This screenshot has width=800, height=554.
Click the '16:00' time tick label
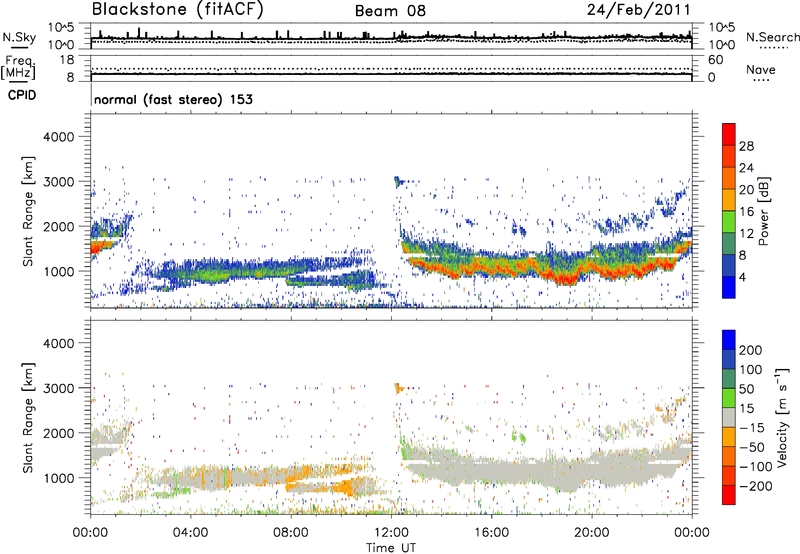click(491, 533)
